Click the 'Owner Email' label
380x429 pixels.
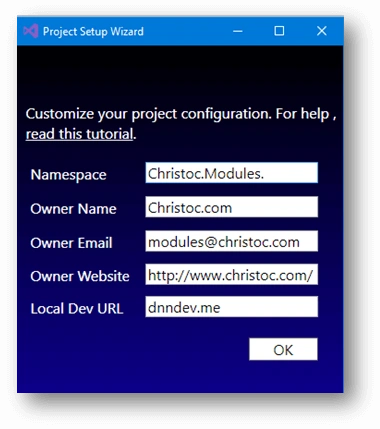pyautogui.click(x=71, y=243)
